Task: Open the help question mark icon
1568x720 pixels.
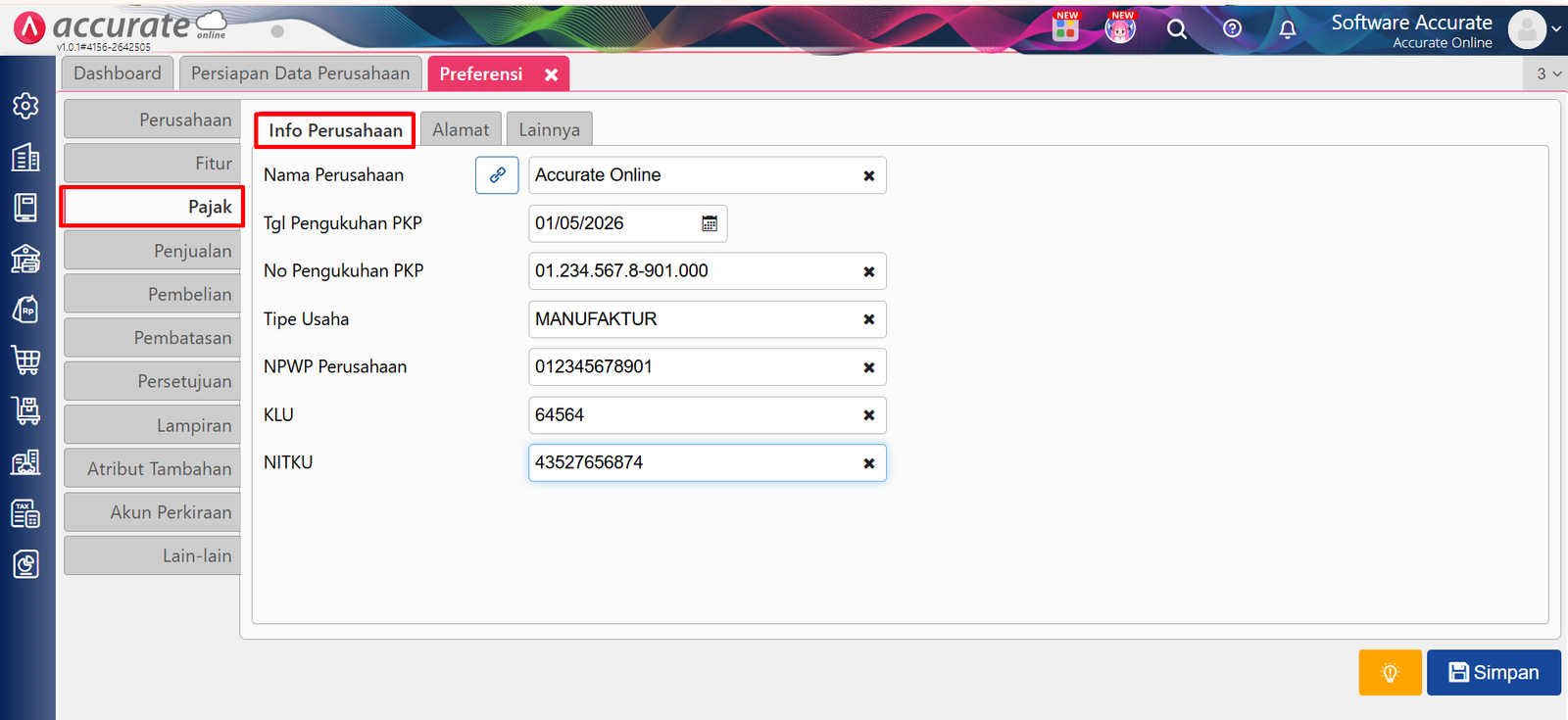Action: point(1233,28)
